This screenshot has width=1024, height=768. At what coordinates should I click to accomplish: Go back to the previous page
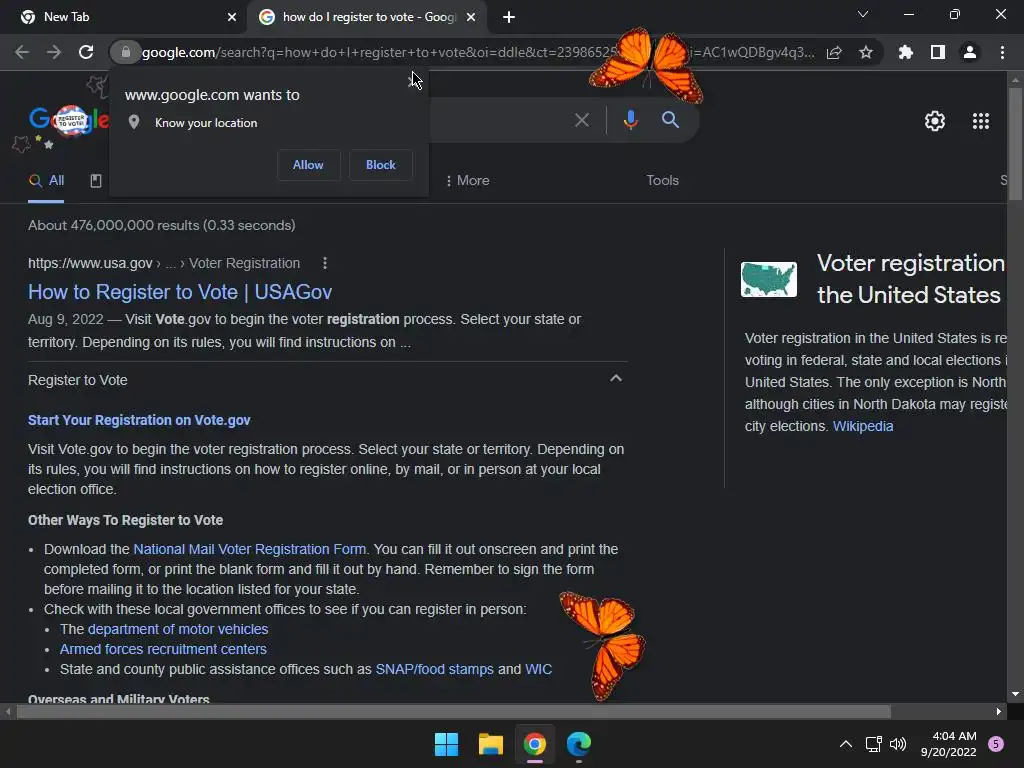point(22,52)
